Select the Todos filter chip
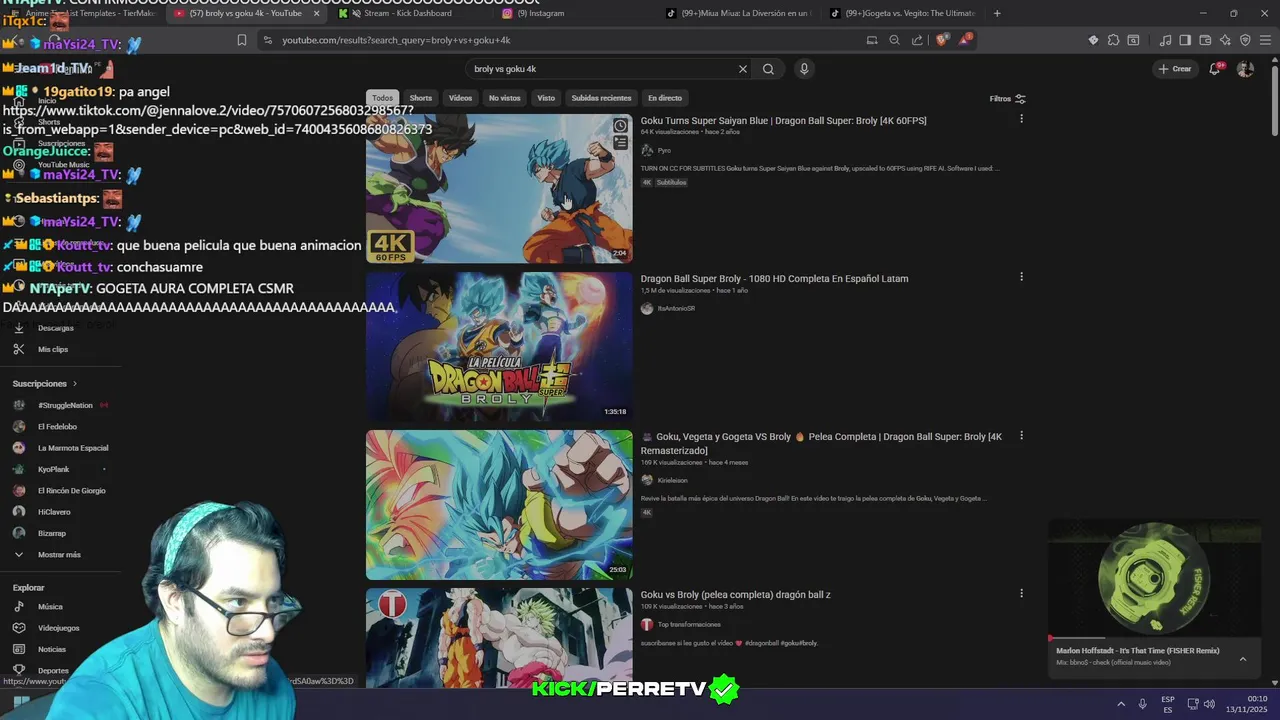The image size is (1280, 720). [383, 98]
